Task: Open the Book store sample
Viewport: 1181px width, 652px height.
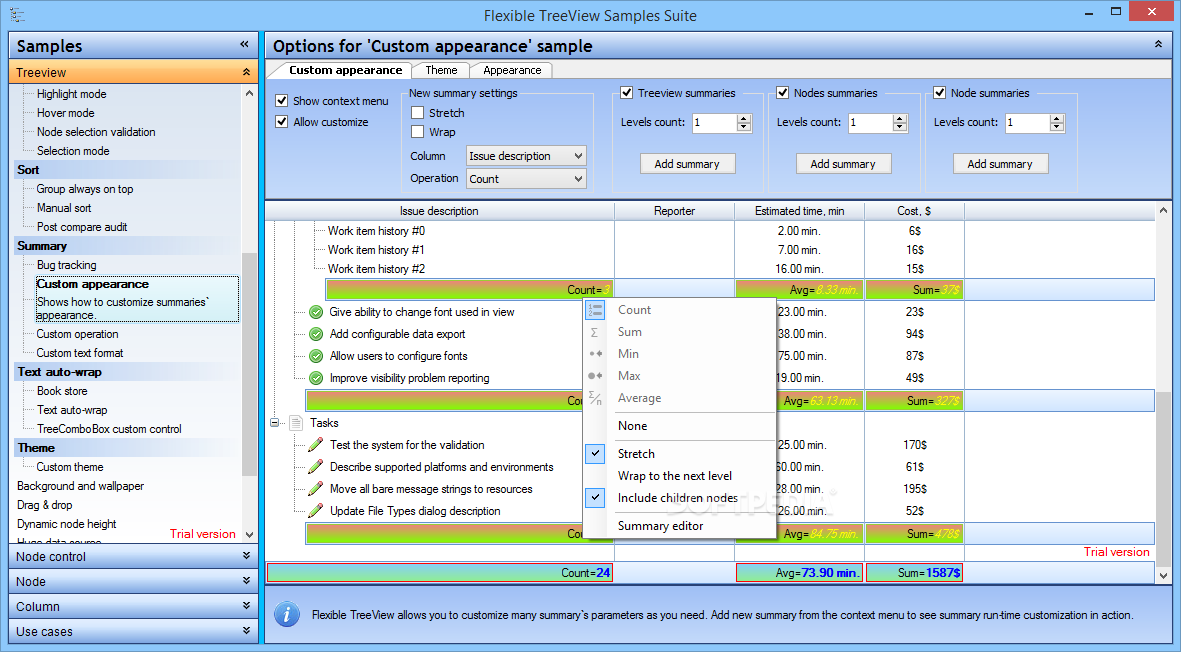Action: pyautogui.click(x=62, y=391)
